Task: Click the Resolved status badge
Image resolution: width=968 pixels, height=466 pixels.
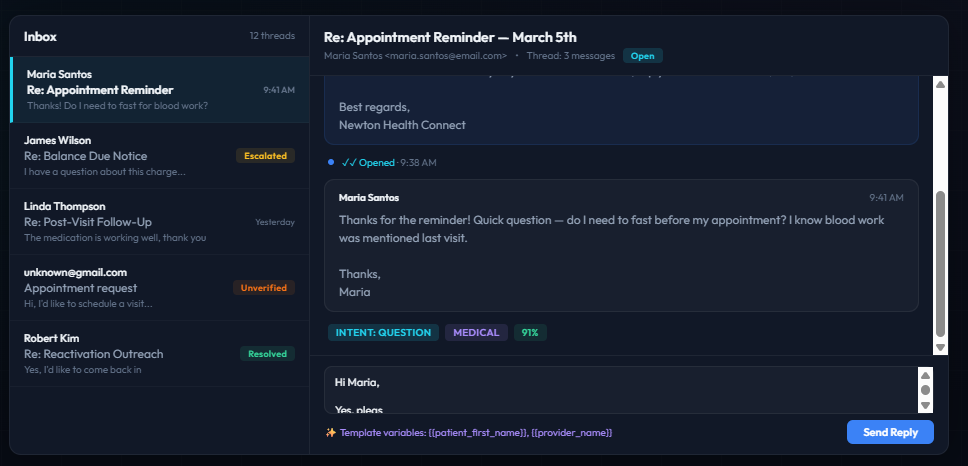Action: (267, 354)
